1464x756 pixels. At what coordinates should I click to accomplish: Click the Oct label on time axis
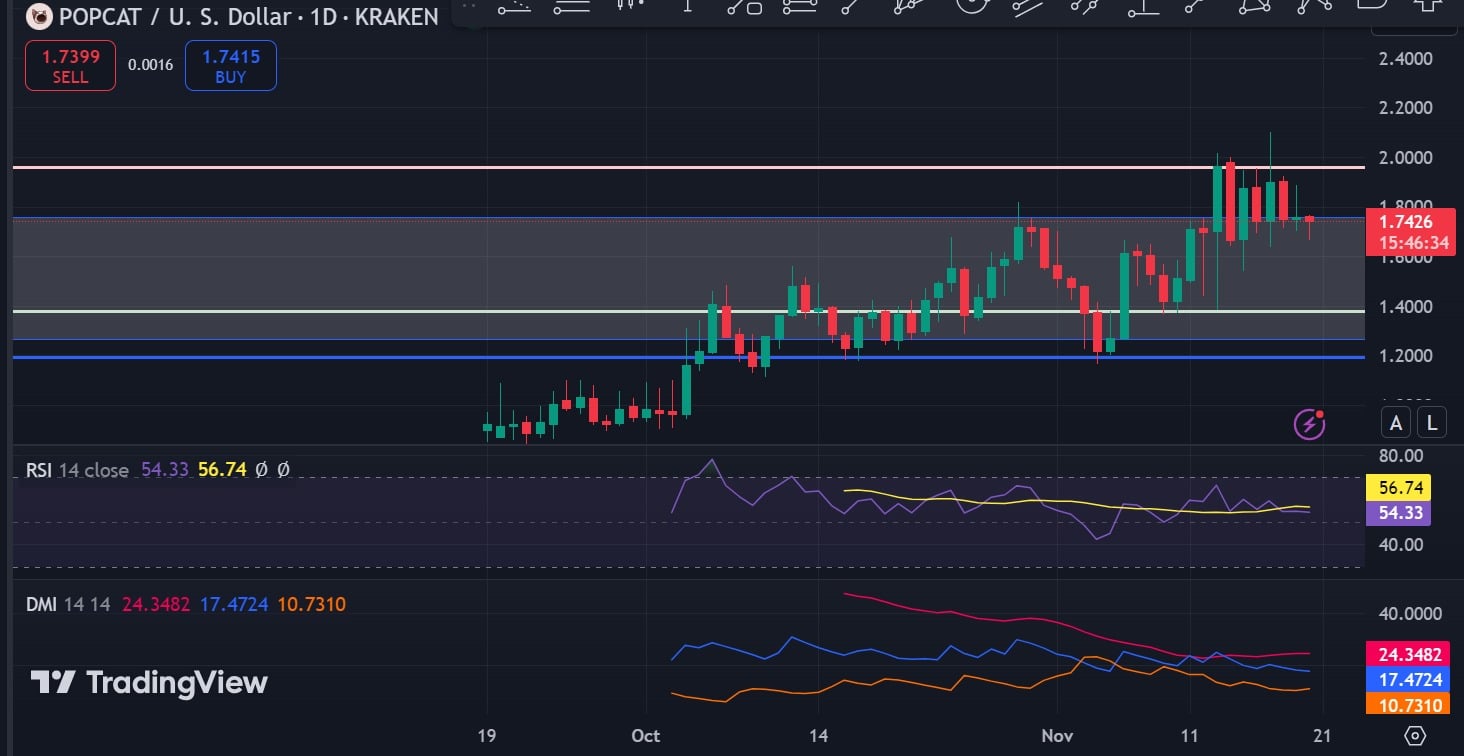click(x=646, y=736)
